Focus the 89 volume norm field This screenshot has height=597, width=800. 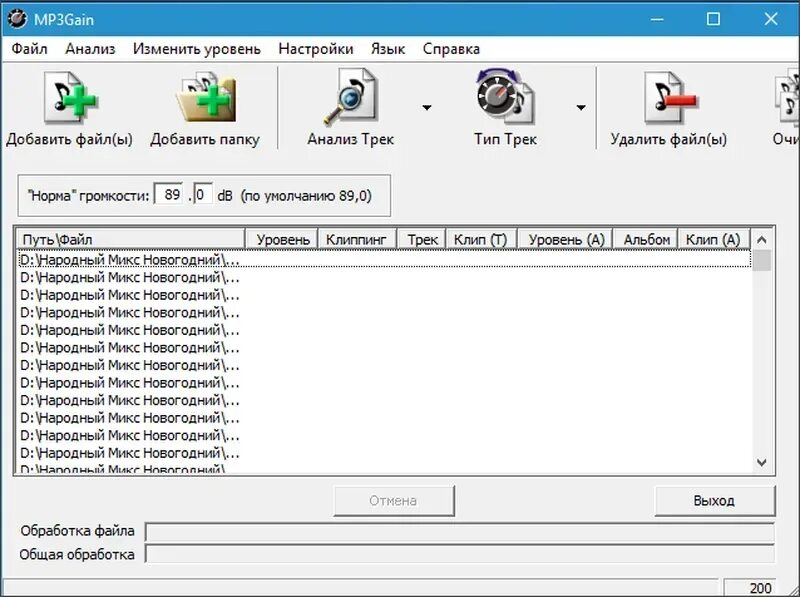(168, 195)
